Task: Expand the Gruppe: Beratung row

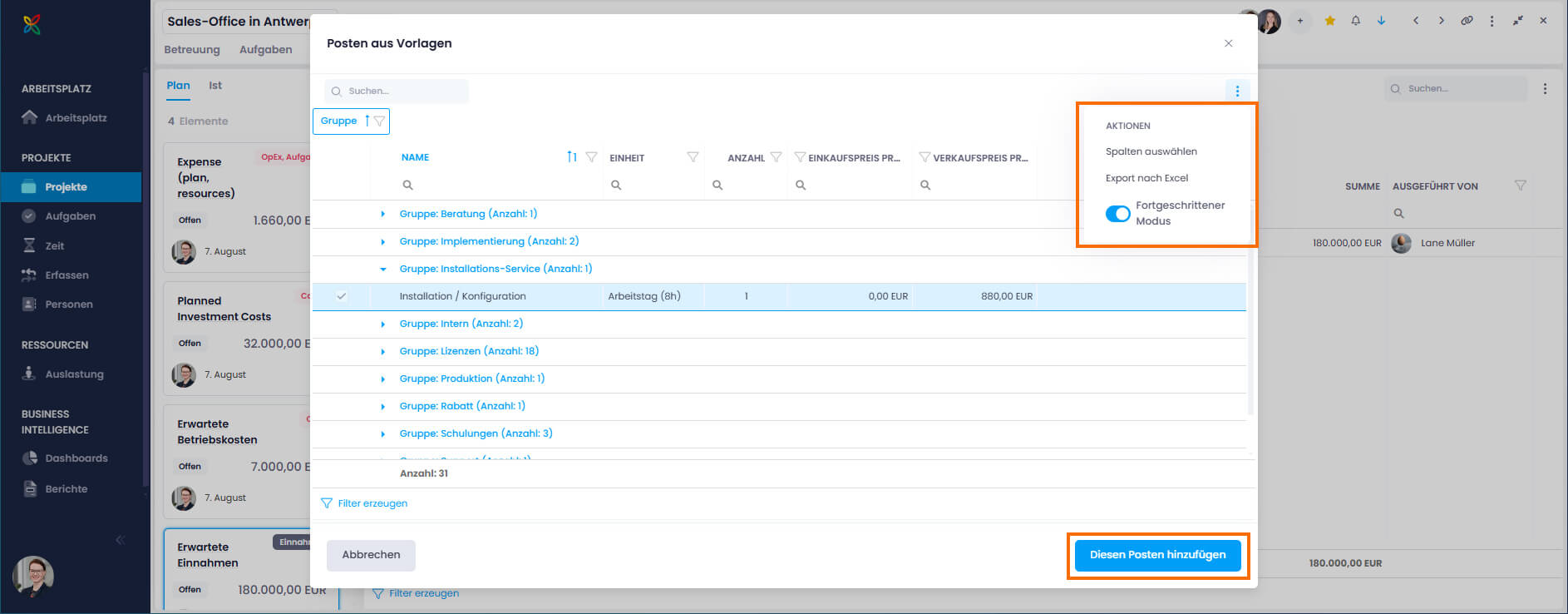Action: click(382, 214)
